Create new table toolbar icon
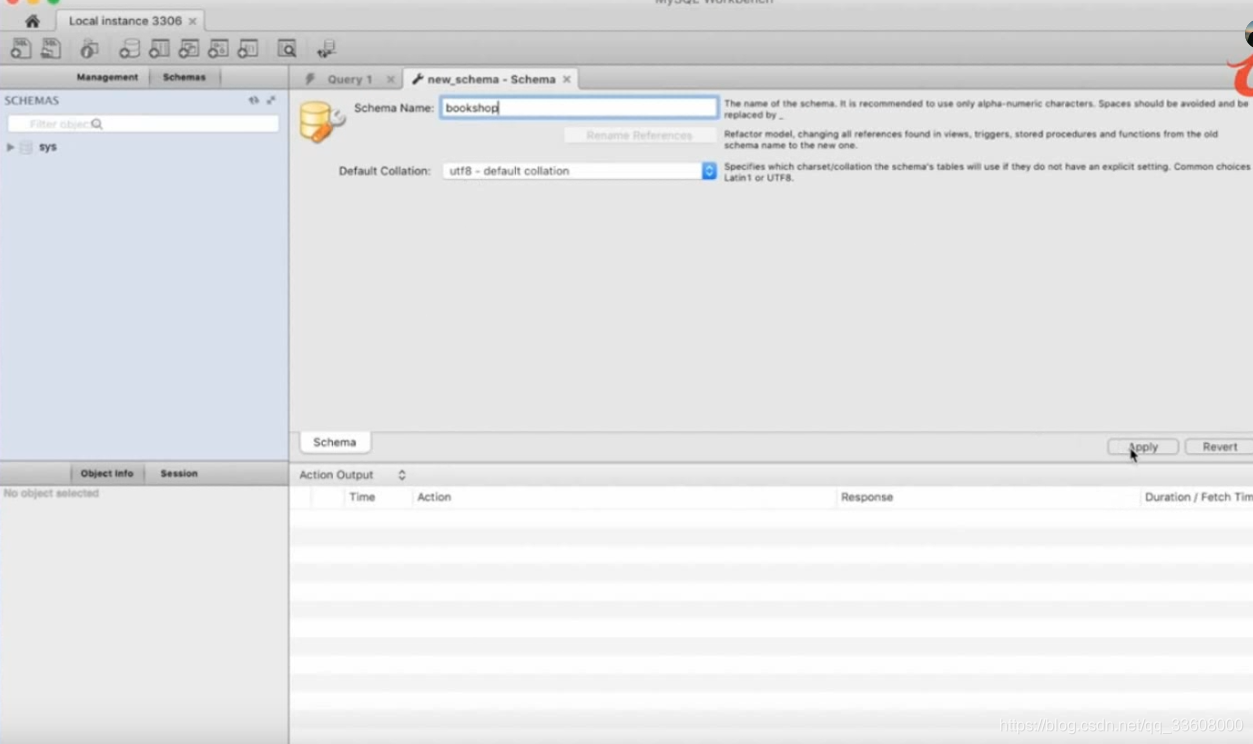The height and width of the screenshot is (744, 1253). coord(159,48)
